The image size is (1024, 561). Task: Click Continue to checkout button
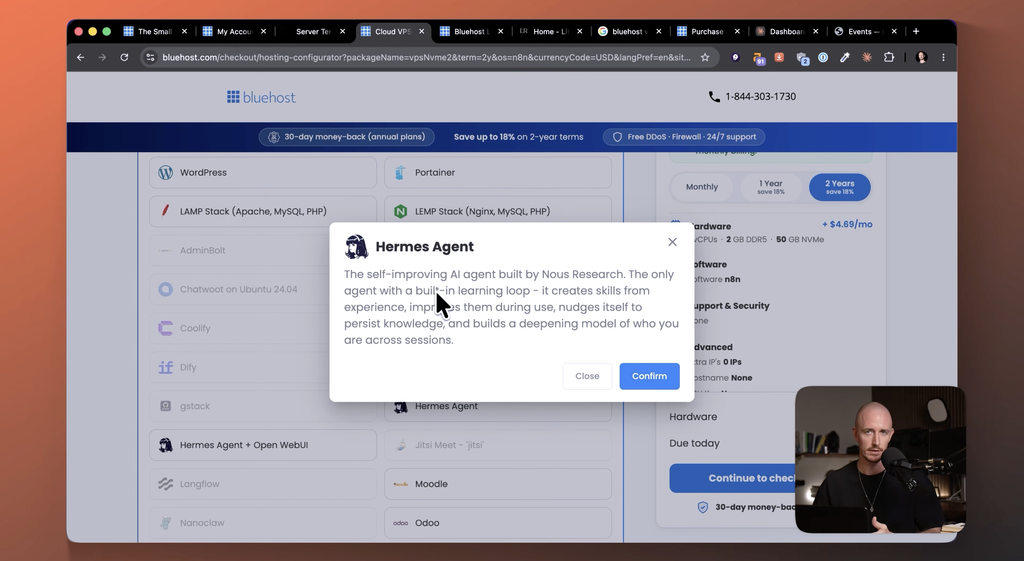pyautogui.click(x=733, y=478)
